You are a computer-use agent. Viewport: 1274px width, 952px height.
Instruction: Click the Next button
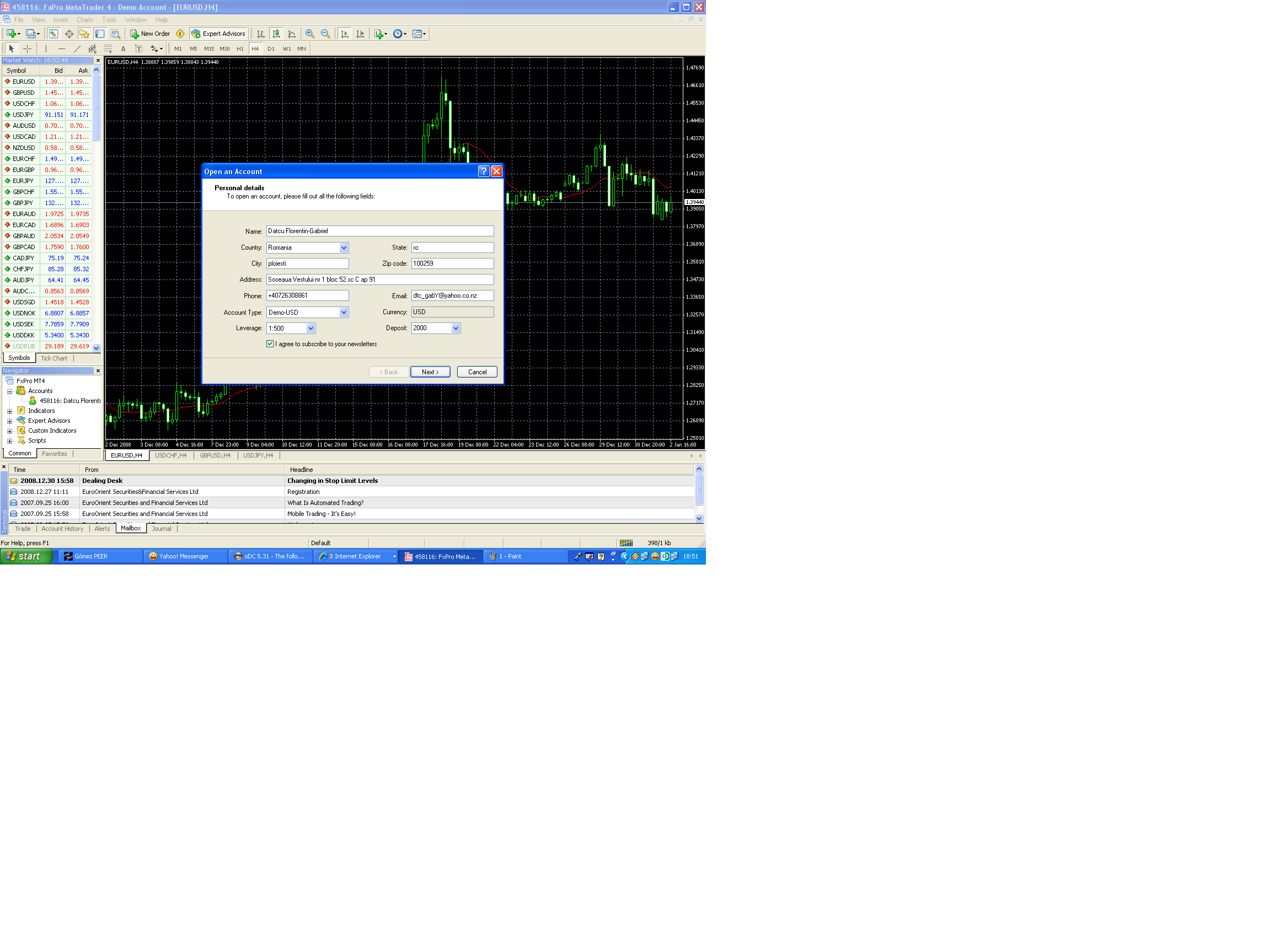(430, 373)
